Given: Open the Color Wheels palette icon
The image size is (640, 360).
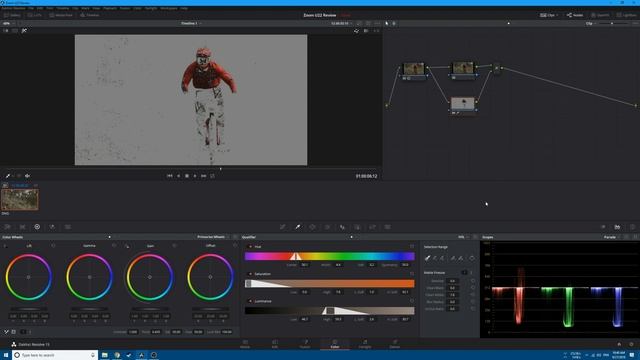Looking at the screenshot, I should pos(37,227).
